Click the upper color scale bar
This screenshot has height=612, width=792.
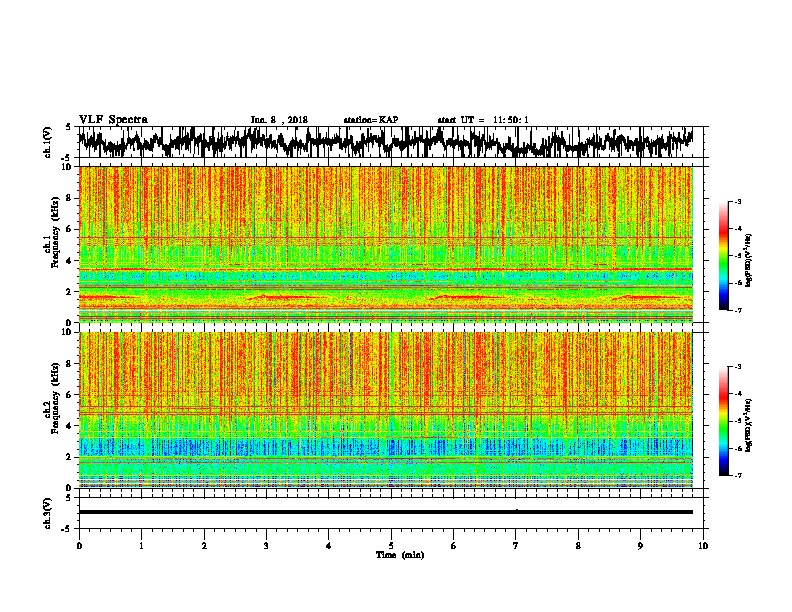coord(723,256)
